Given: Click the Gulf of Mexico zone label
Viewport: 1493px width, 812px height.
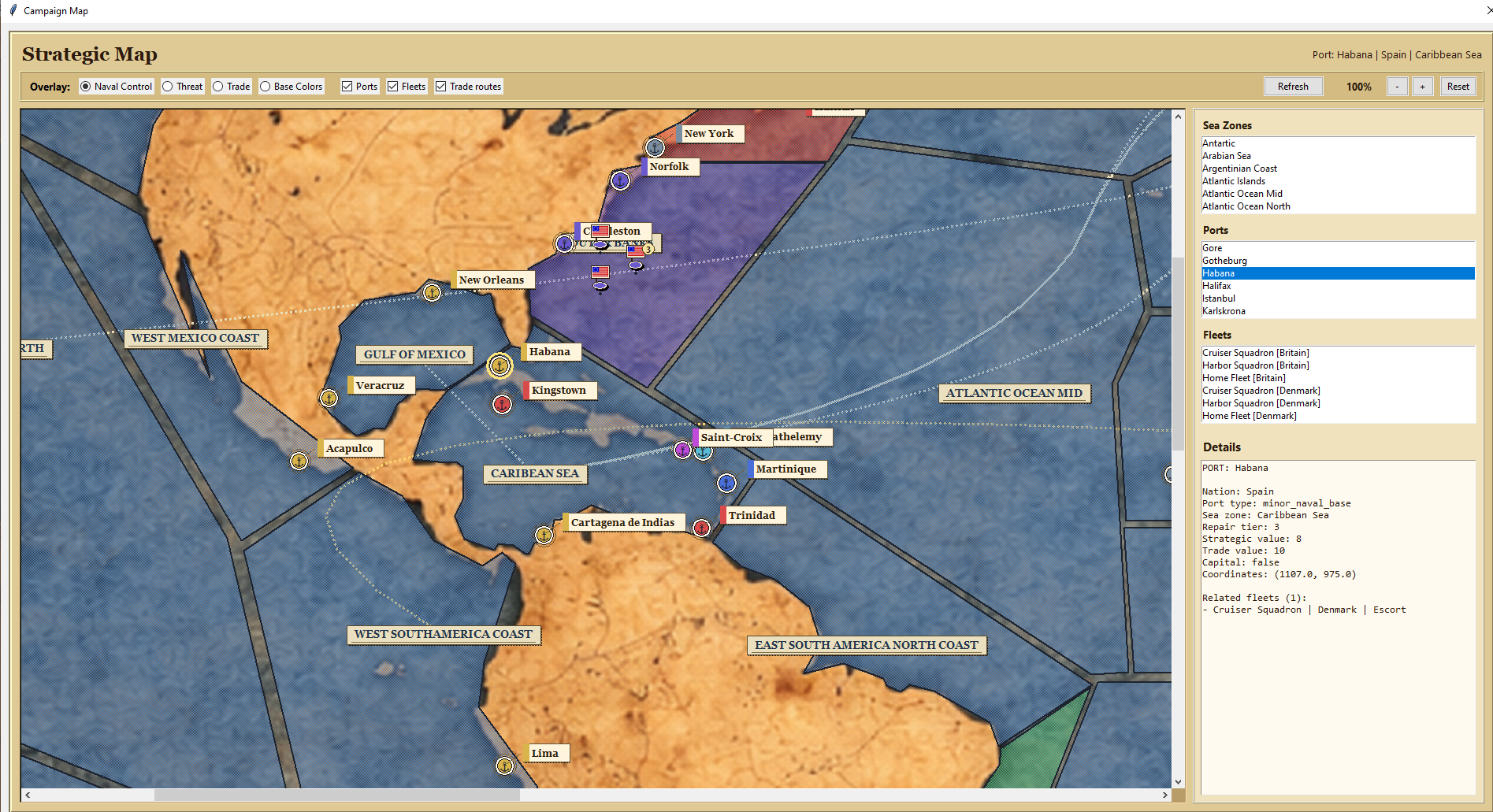Looking at the screenshot, I should [414, 354].
